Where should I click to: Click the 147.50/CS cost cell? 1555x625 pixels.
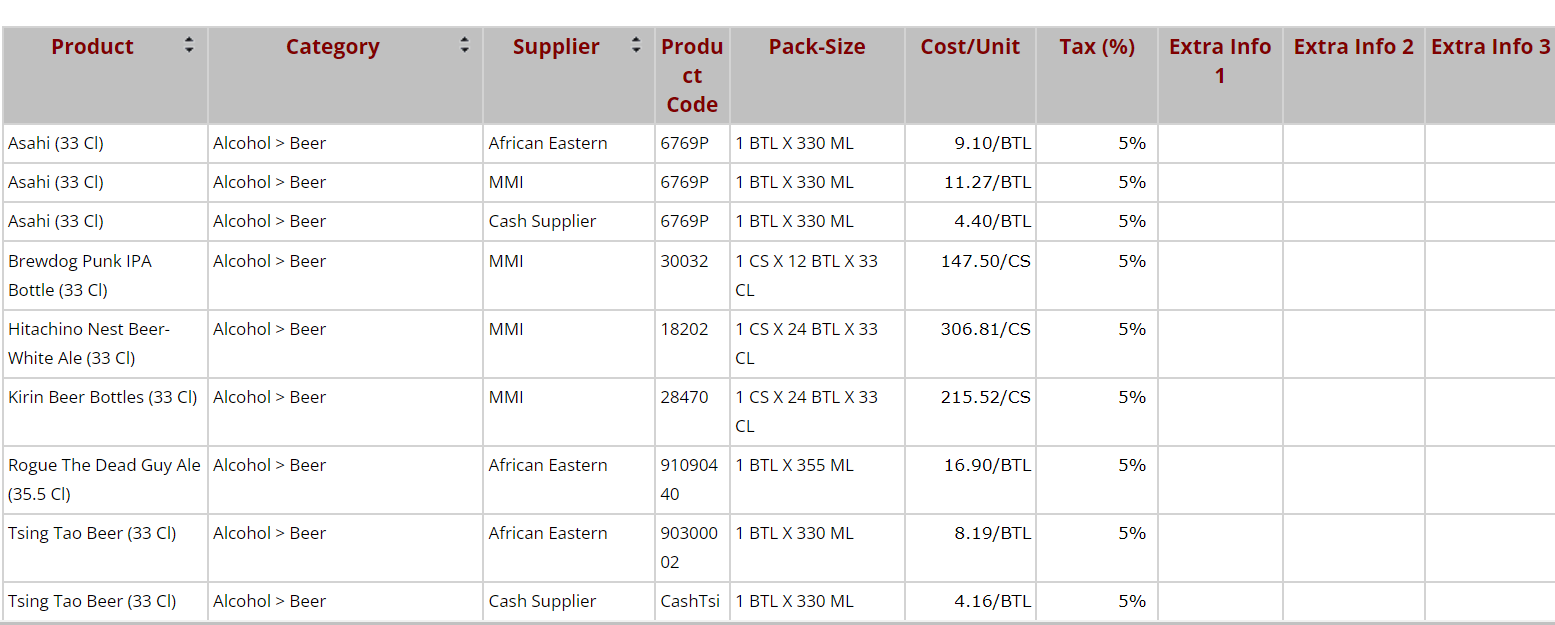pyautogui.click(x=985, y=261)
